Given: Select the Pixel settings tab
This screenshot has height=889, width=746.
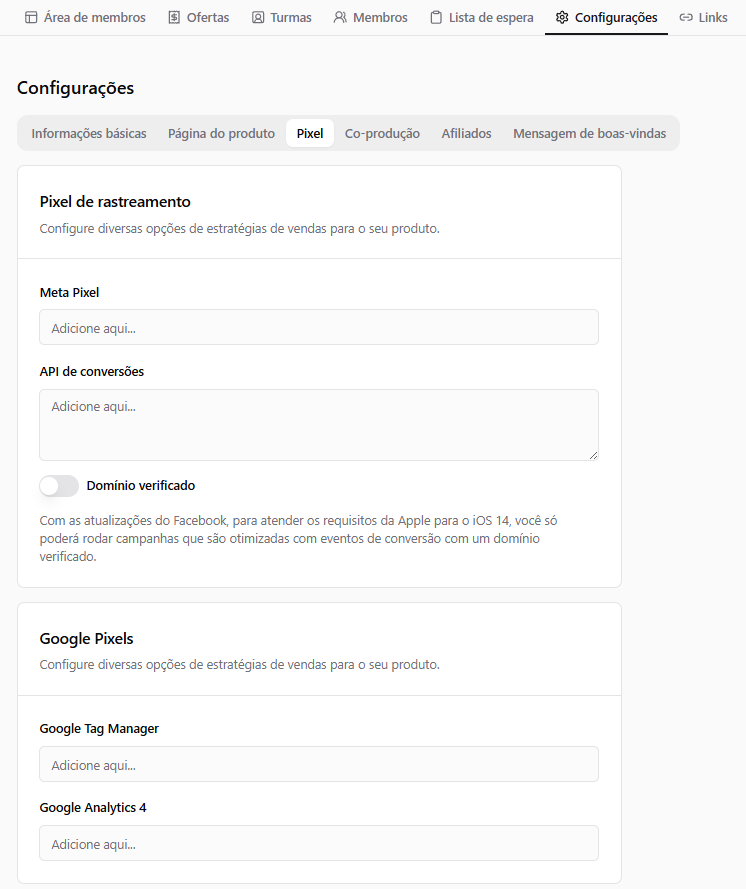Looking at the screenshot, I should tap(310, 133).
